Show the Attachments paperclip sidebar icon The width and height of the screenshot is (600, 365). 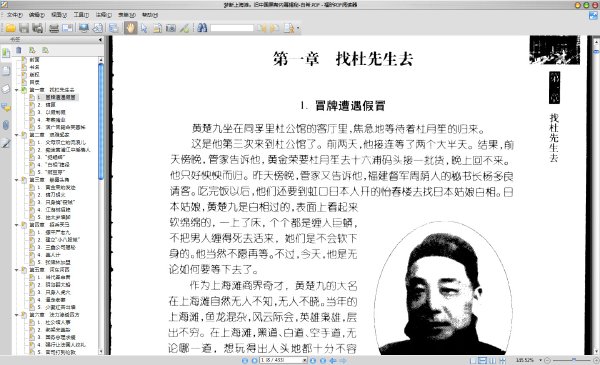tap(6, 125)
